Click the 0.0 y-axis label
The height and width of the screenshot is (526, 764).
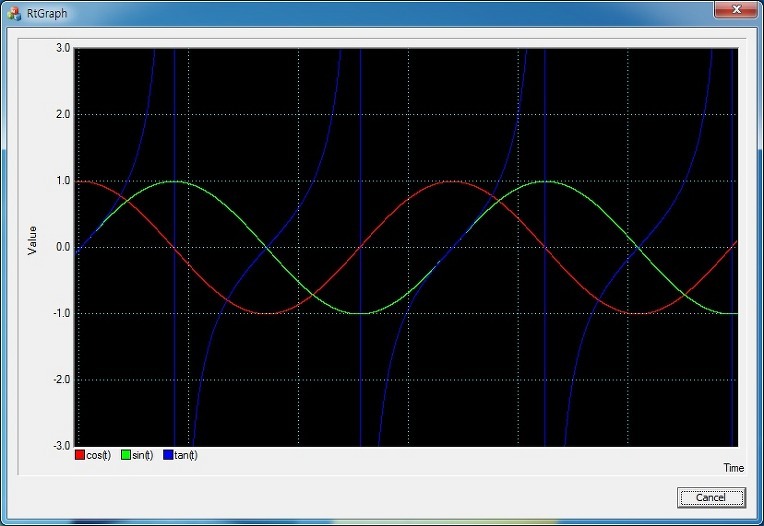pyautogui.click(x=63, y=247)
